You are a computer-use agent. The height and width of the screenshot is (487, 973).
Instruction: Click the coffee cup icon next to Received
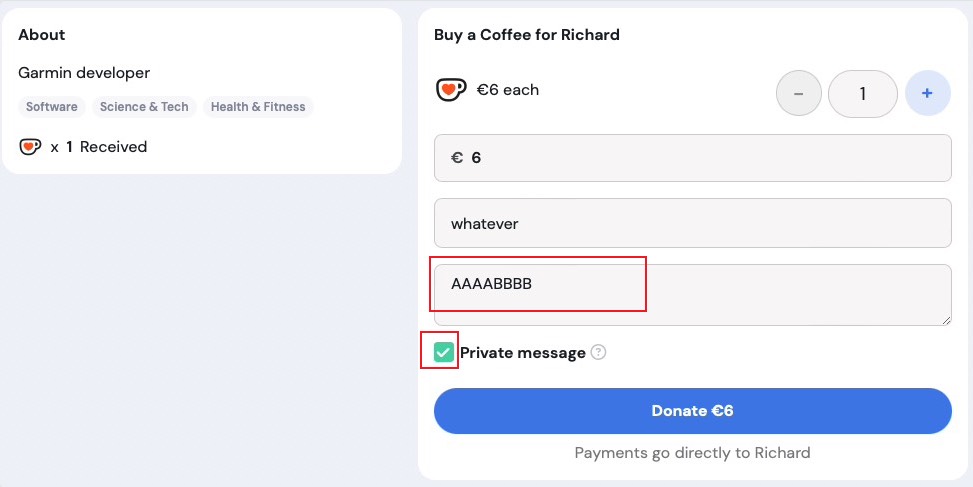click(30, 147)
